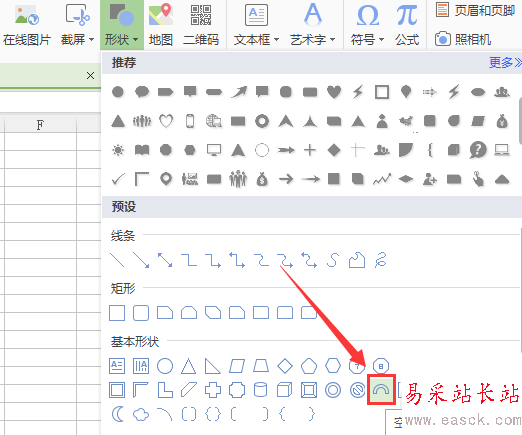The height and width of the screenshot is (435, 522).
Task: Choose the pointing hand recommended shape
Action: [478, 179]
